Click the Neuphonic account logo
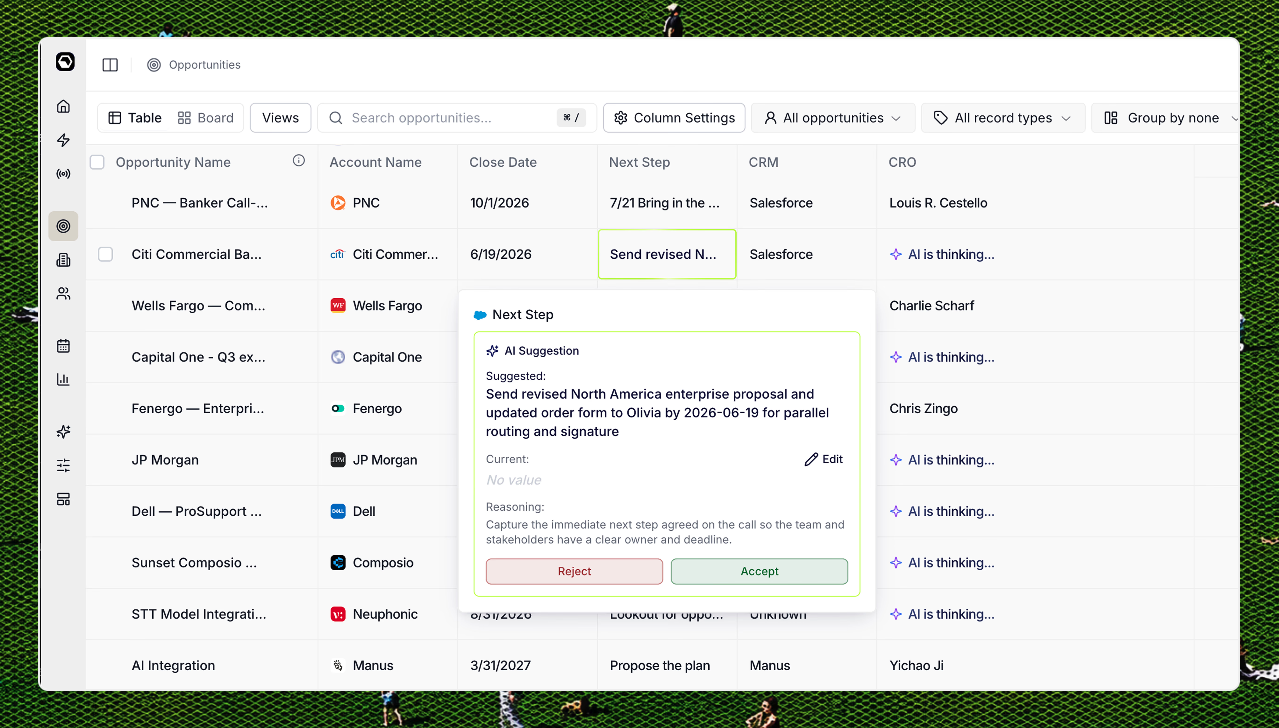This screenshot has height=728, width=1279. (x=338, y=614)
